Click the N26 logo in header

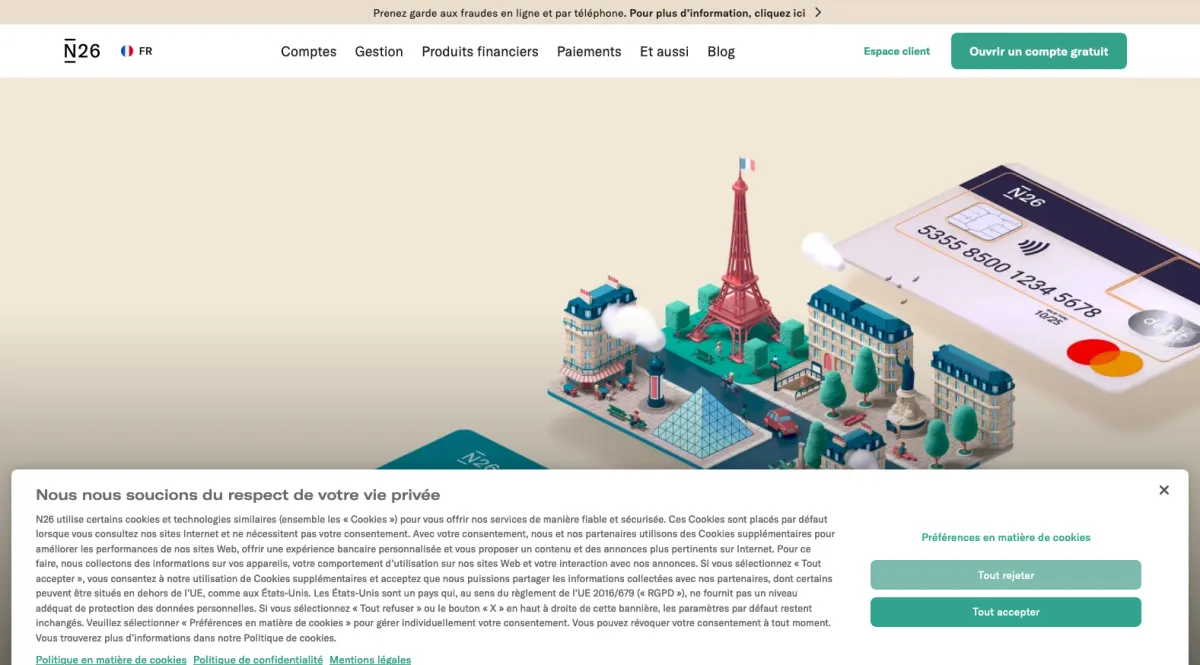coord(82,51)
